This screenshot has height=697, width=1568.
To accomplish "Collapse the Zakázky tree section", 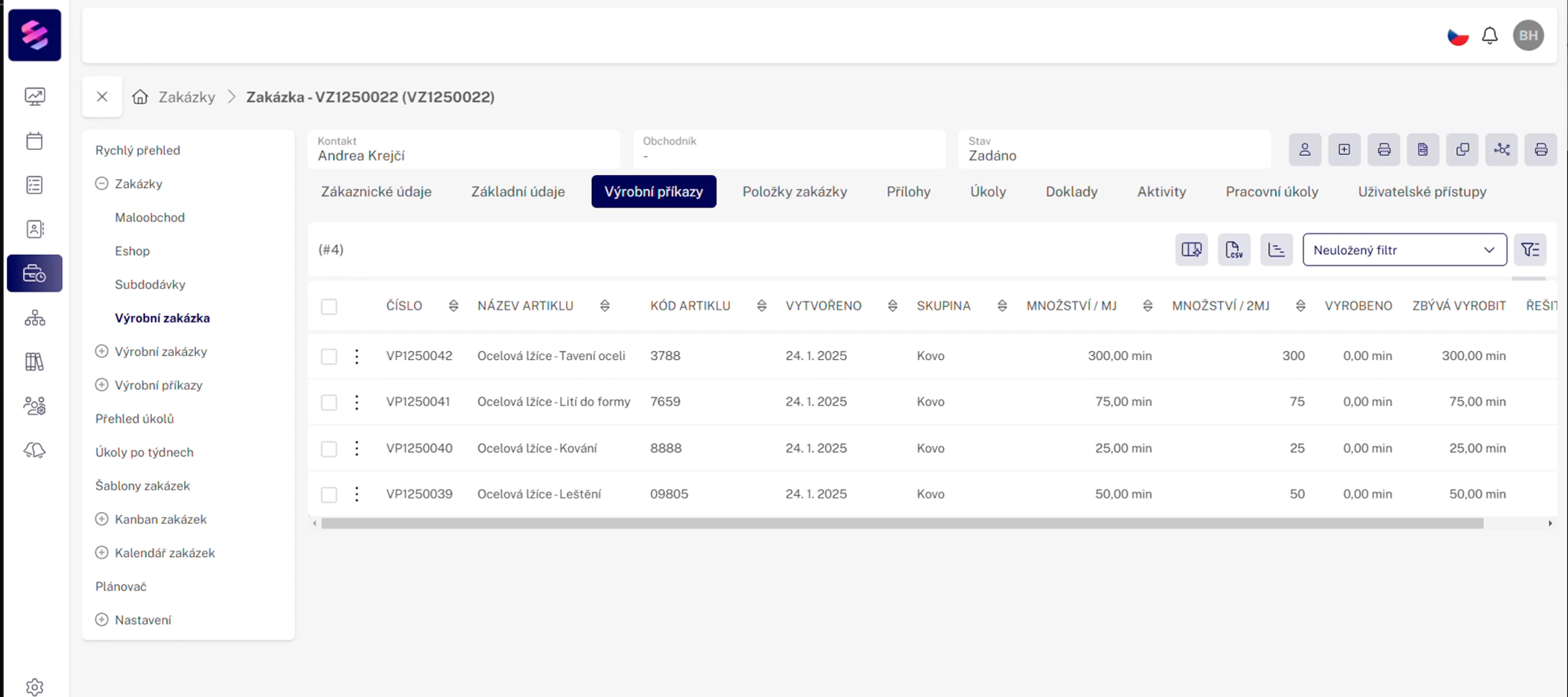I will 102,184.
